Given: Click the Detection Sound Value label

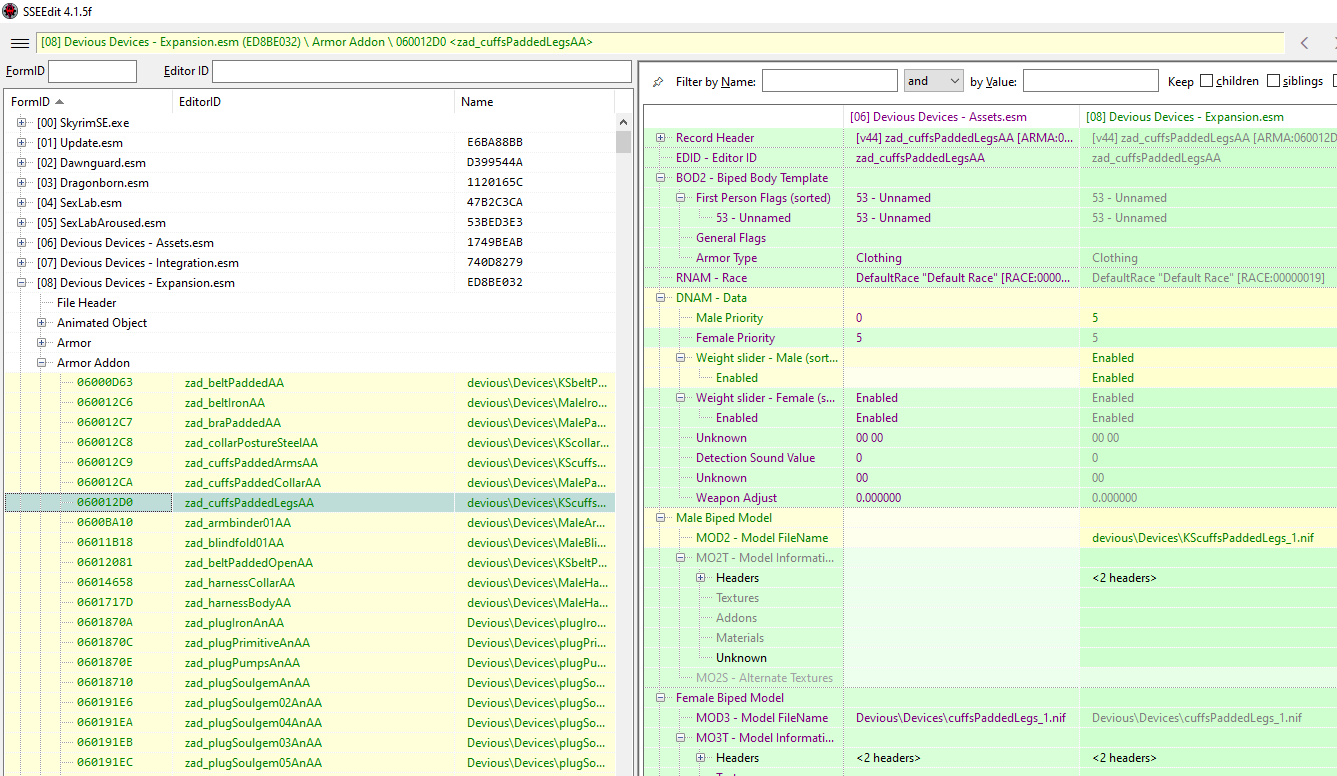Looking at the screenshot, I should point(755,458).
